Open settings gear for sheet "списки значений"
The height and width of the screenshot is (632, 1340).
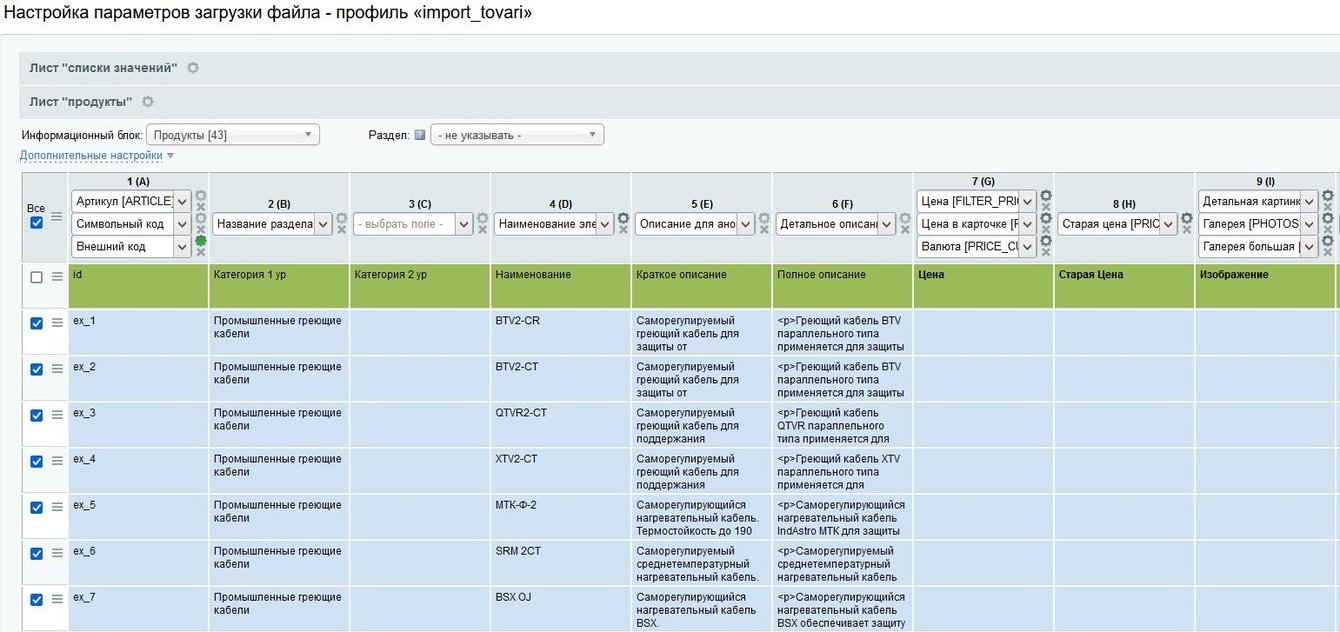click(193, 68)
